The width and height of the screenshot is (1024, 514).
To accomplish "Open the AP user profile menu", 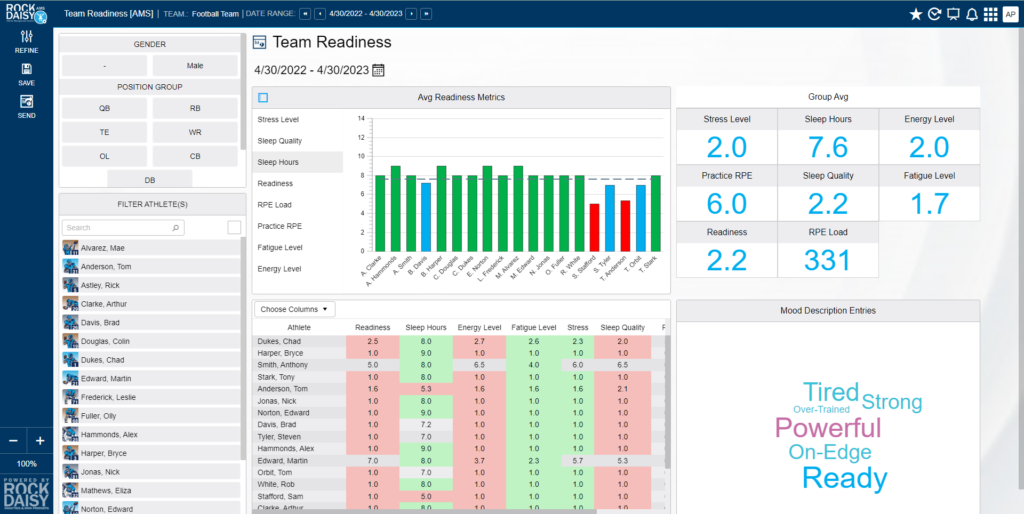I will pos(1010,14).
